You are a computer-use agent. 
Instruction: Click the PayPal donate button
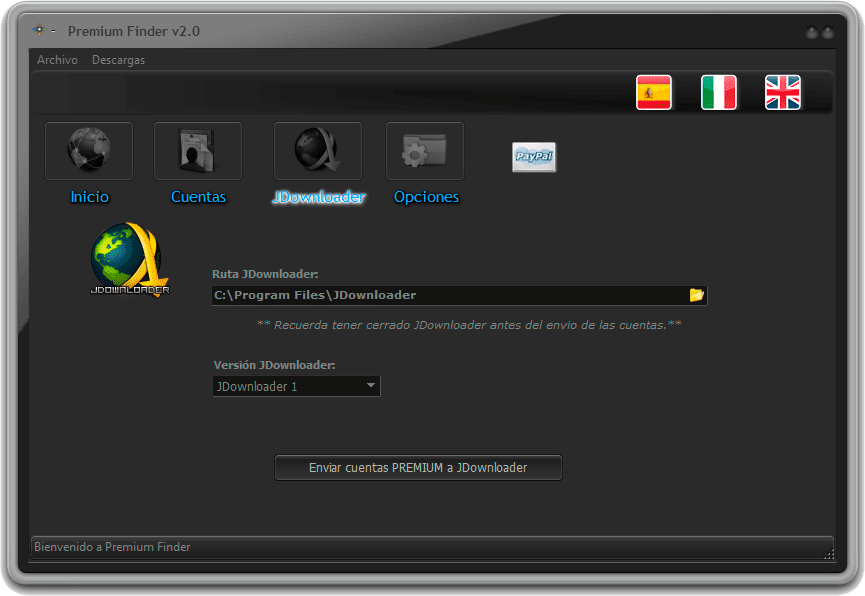(x=534, y=157)
